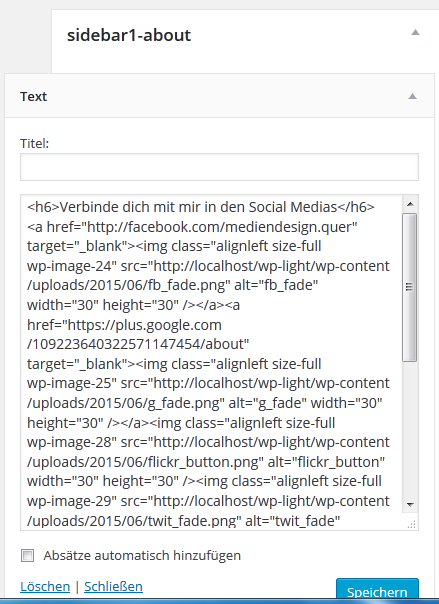
Task: Click the flickr_button.png line in textarea
Action: tap(206, 462)
